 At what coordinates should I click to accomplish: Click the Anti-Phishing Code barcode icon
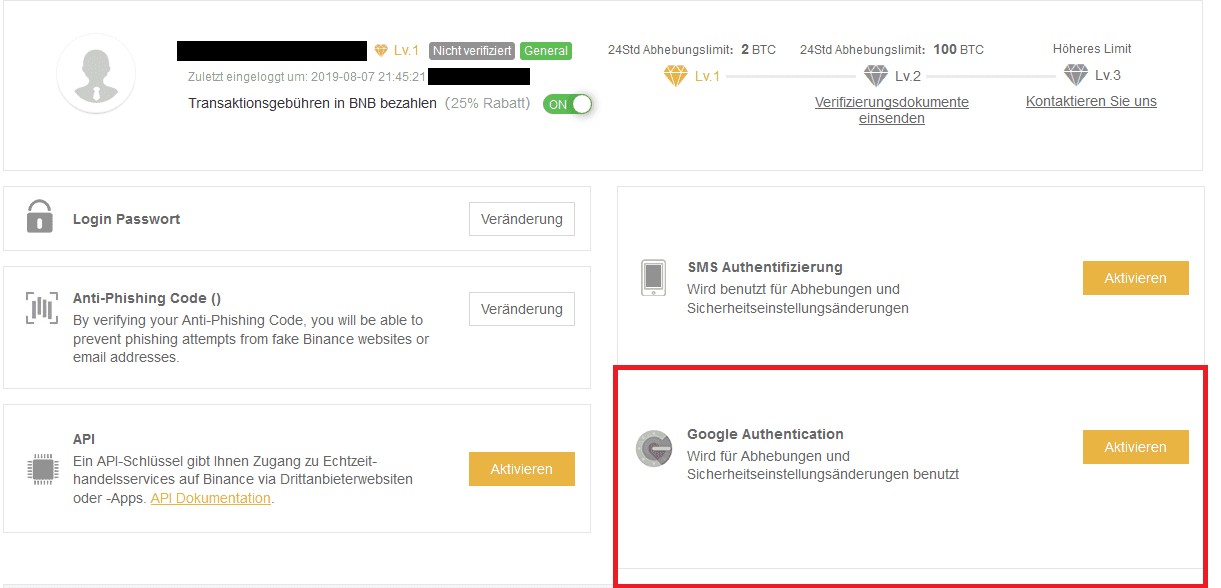coord(41,307)
